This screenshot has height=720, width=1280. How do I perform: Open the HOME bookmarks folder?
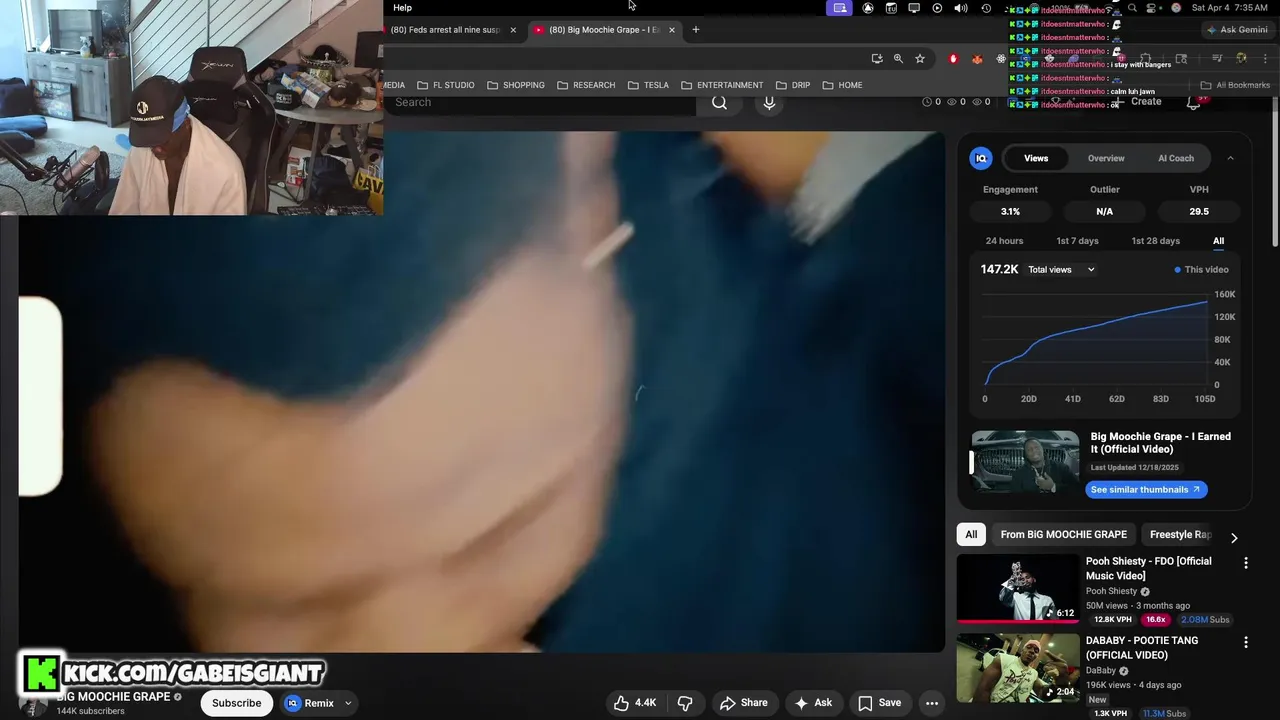pyautogui.click(x=843, y=85)
